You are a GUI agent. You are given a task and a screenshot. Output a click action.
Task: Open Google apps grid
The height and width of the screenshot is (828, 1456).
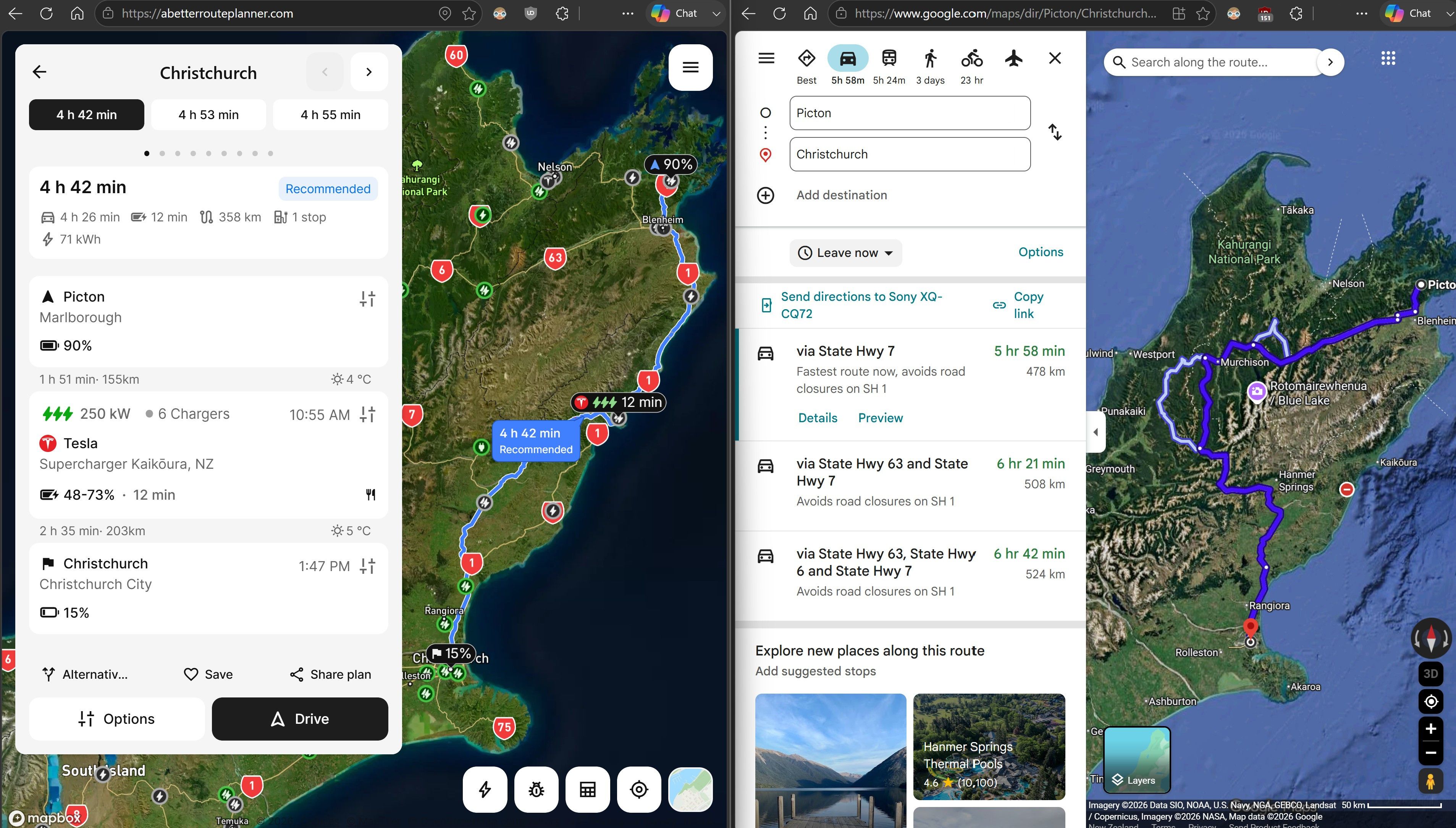tap(1388, 58)
